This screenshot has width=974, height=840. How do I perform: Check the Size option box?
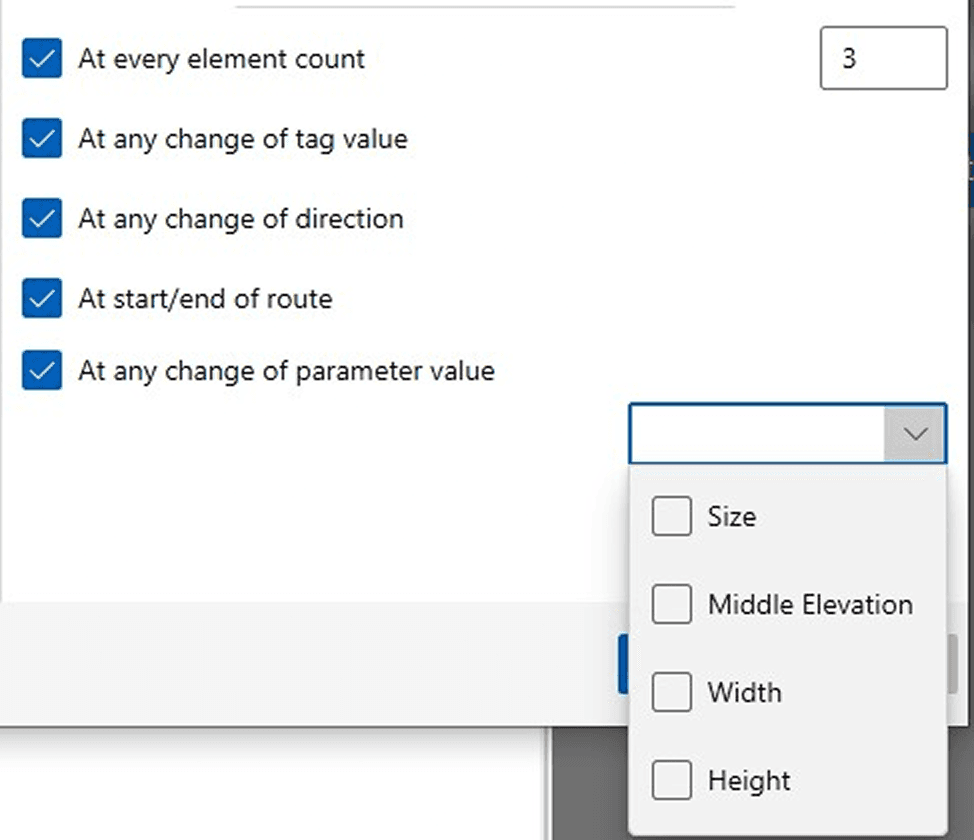pos(671,517)
